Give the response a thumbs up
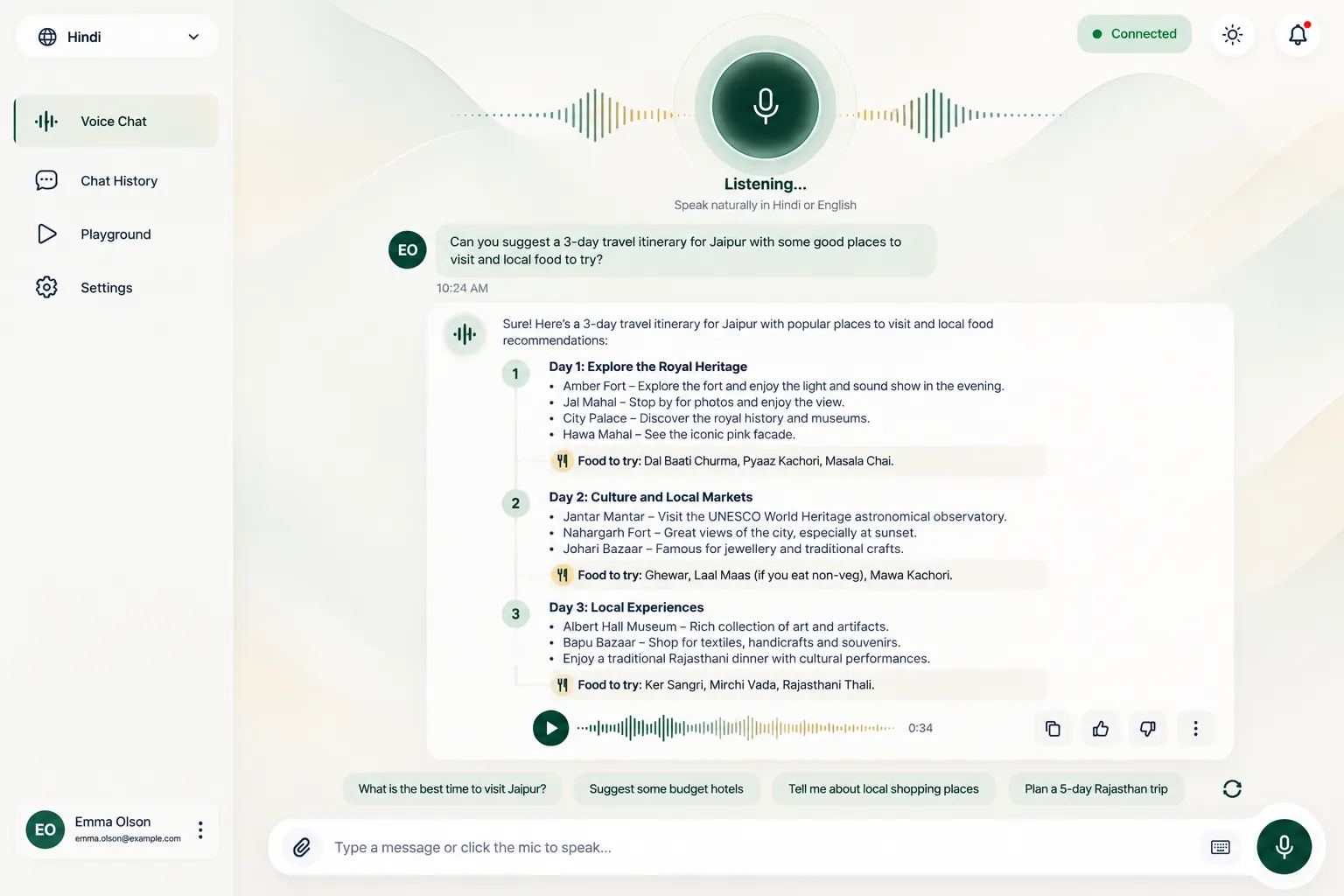Screen dimensions: 1344x896 pos(1100,728)
